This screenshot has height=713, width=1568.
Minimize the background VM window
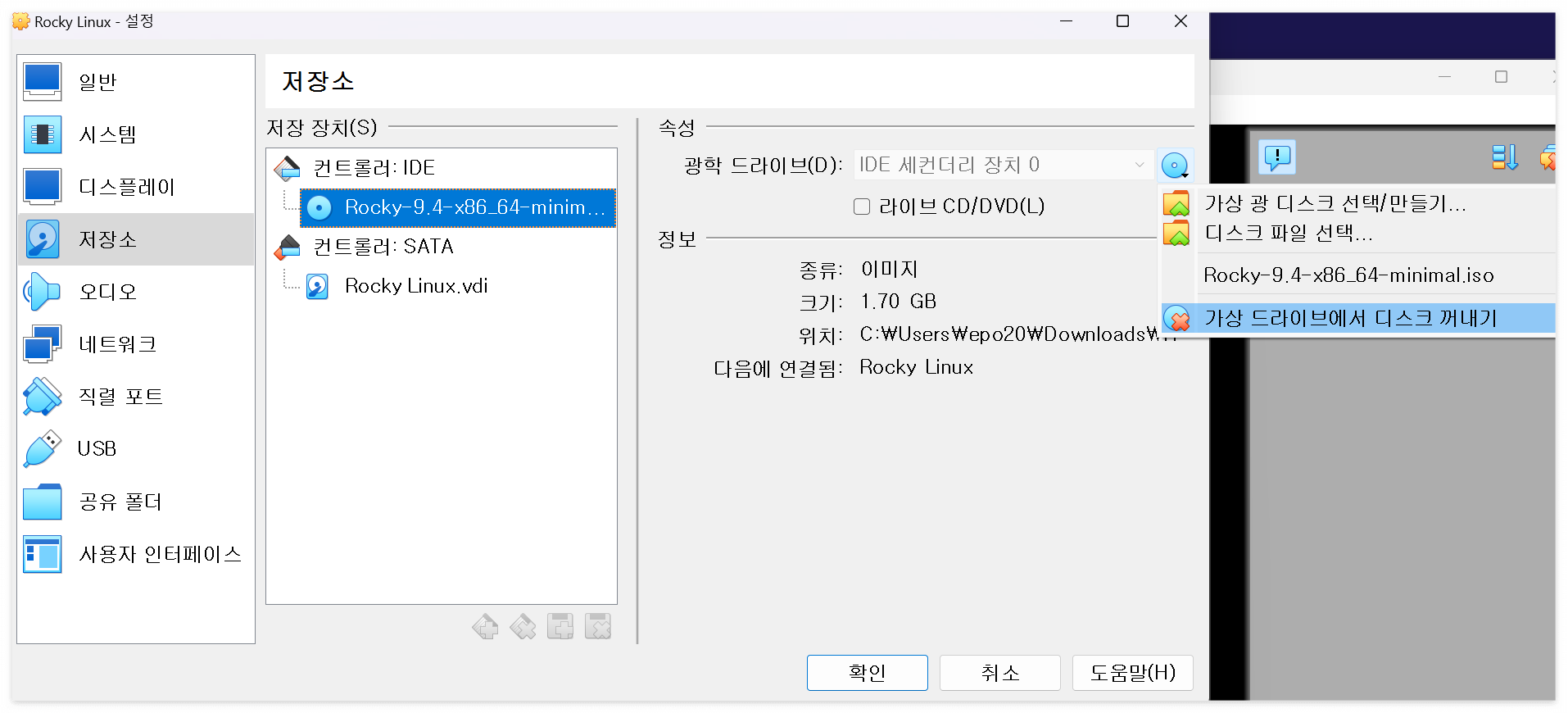(x=1444, y=77)
